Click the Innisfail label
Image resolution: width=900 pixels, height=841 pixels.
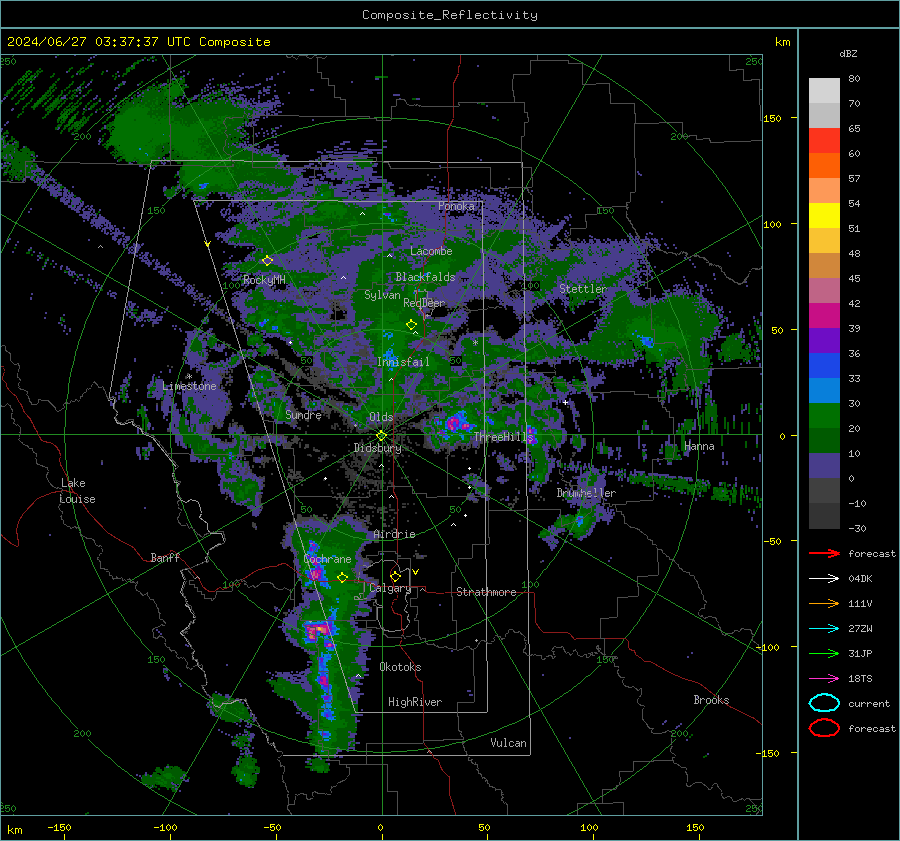(x=403, y=362)
